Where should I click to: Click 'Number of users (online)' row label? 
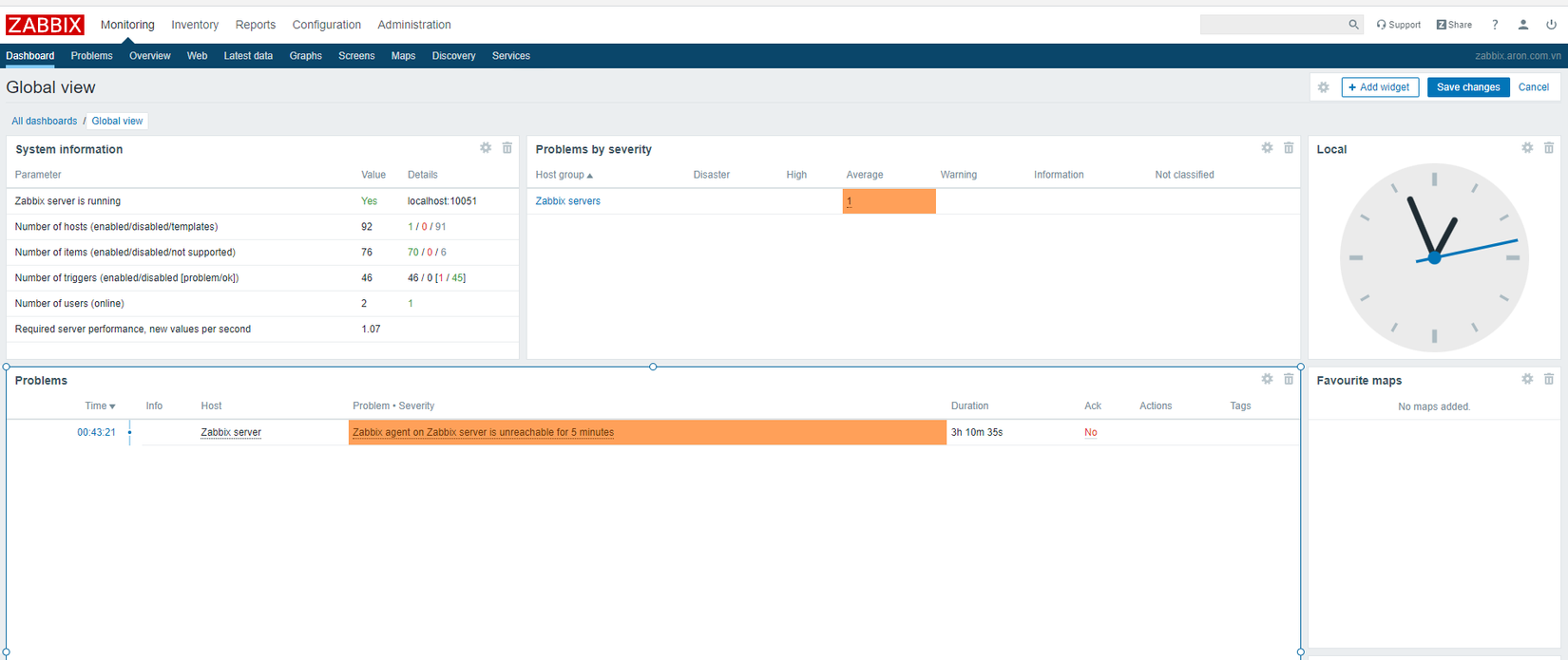click(69, 304)
